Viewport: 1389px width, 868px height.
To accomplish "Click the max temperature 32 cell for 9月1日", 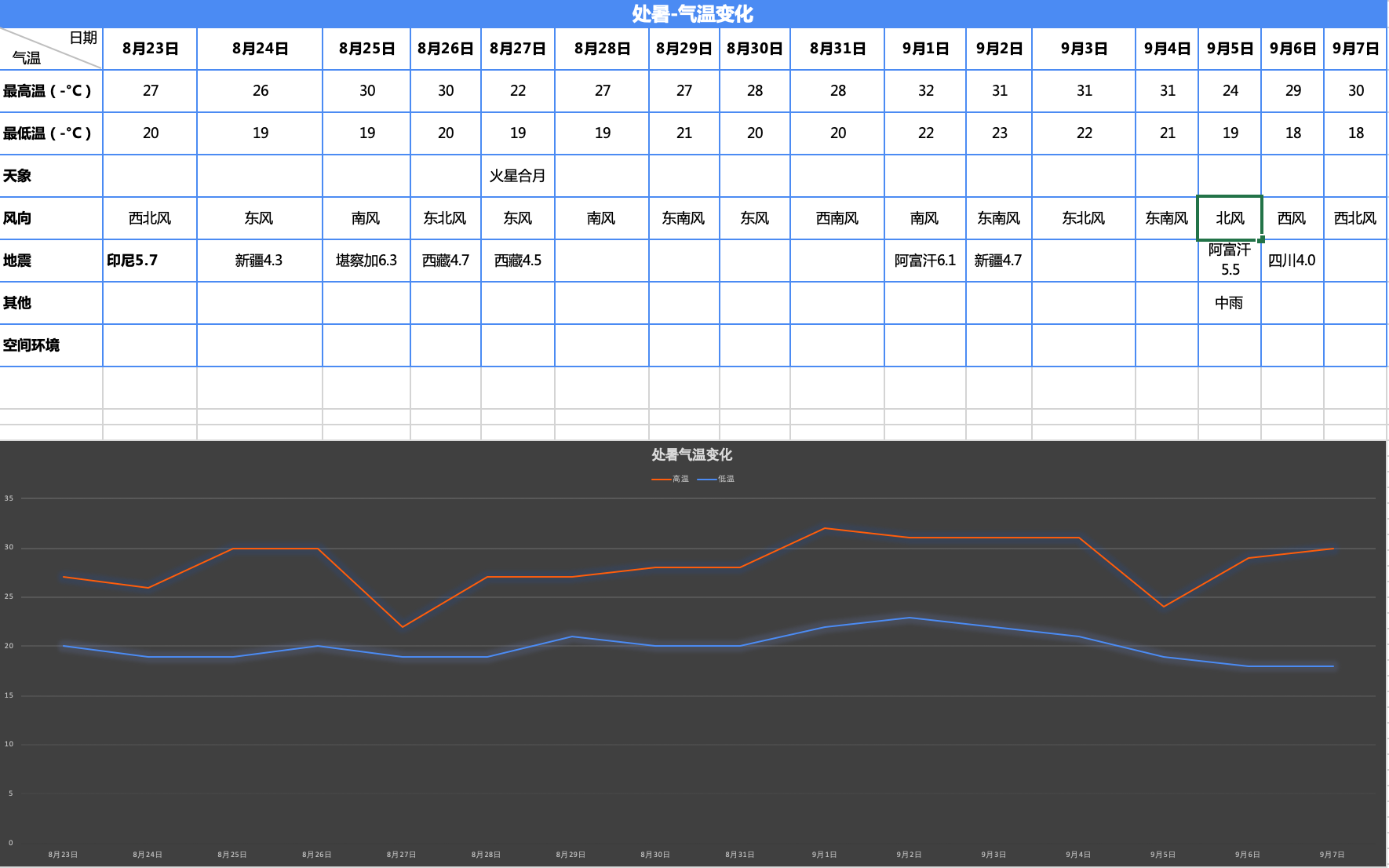I will 925,91.
